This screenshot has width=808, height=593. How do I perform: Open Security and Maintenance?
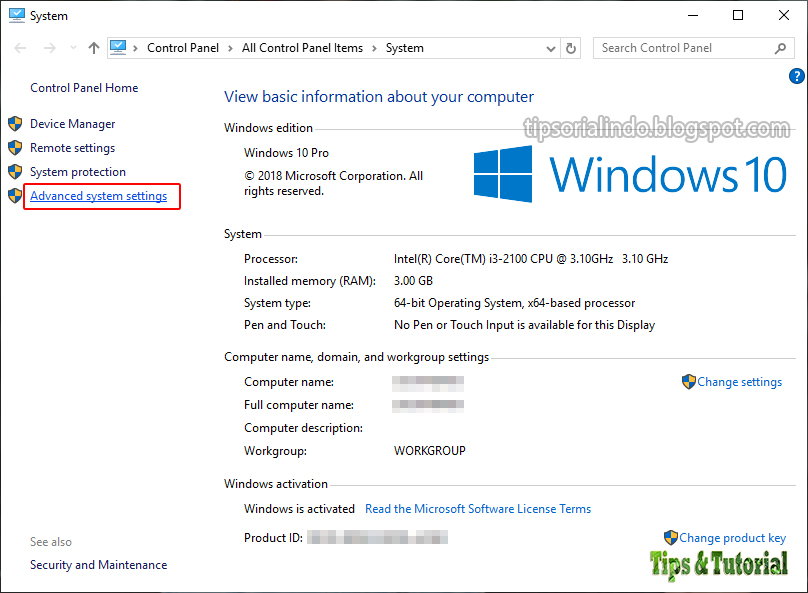tap(98, 565)
